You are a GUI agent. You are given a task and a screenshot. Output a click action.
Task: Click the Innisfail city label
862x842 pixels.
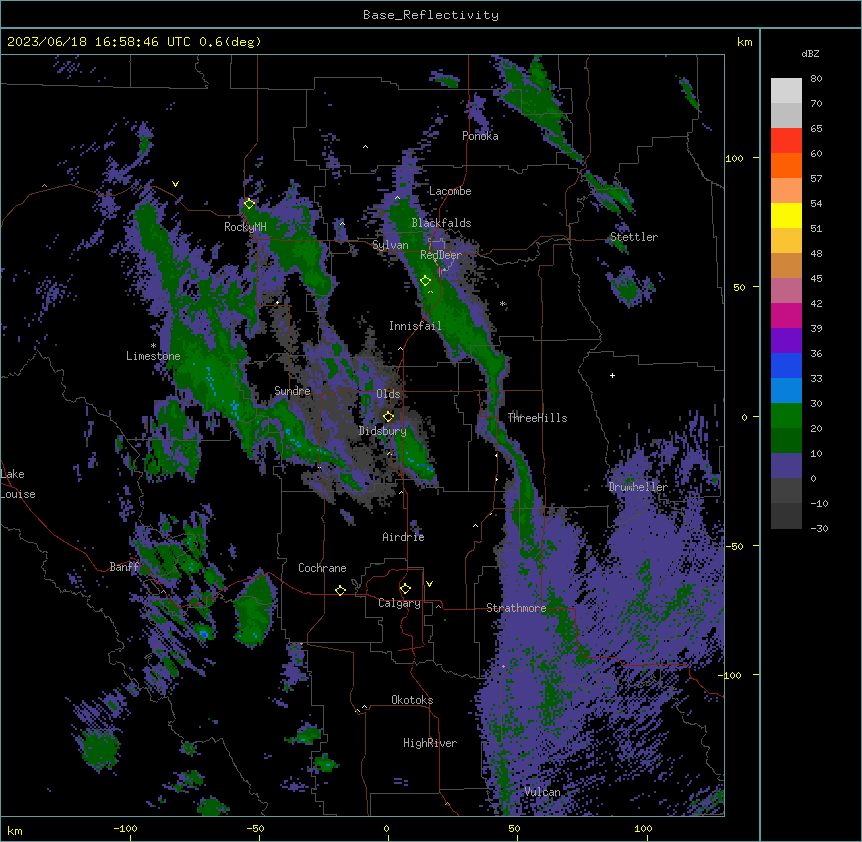click(415, 326)
